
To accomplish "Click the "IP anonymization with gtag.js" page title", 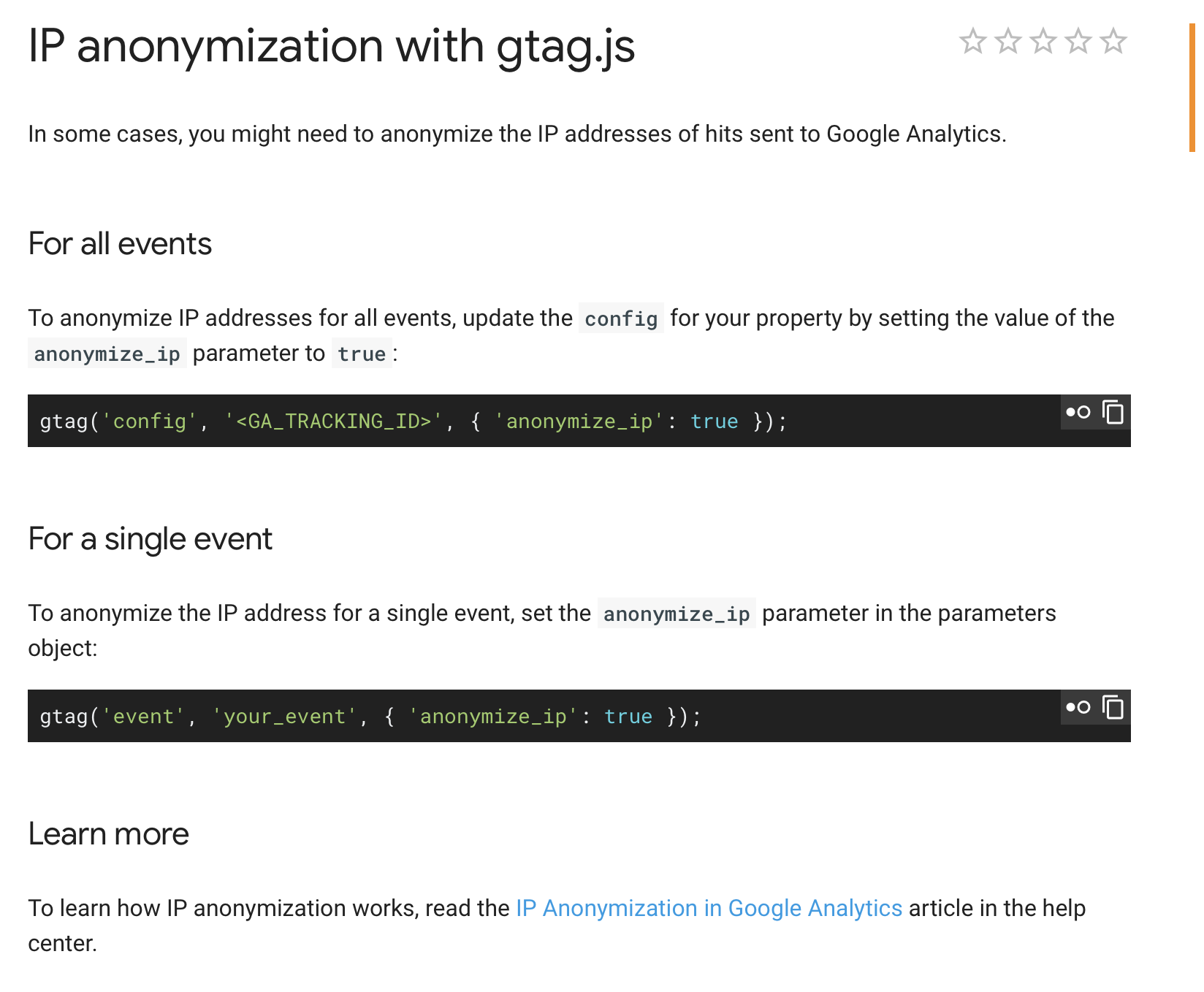I will point(331,46).
